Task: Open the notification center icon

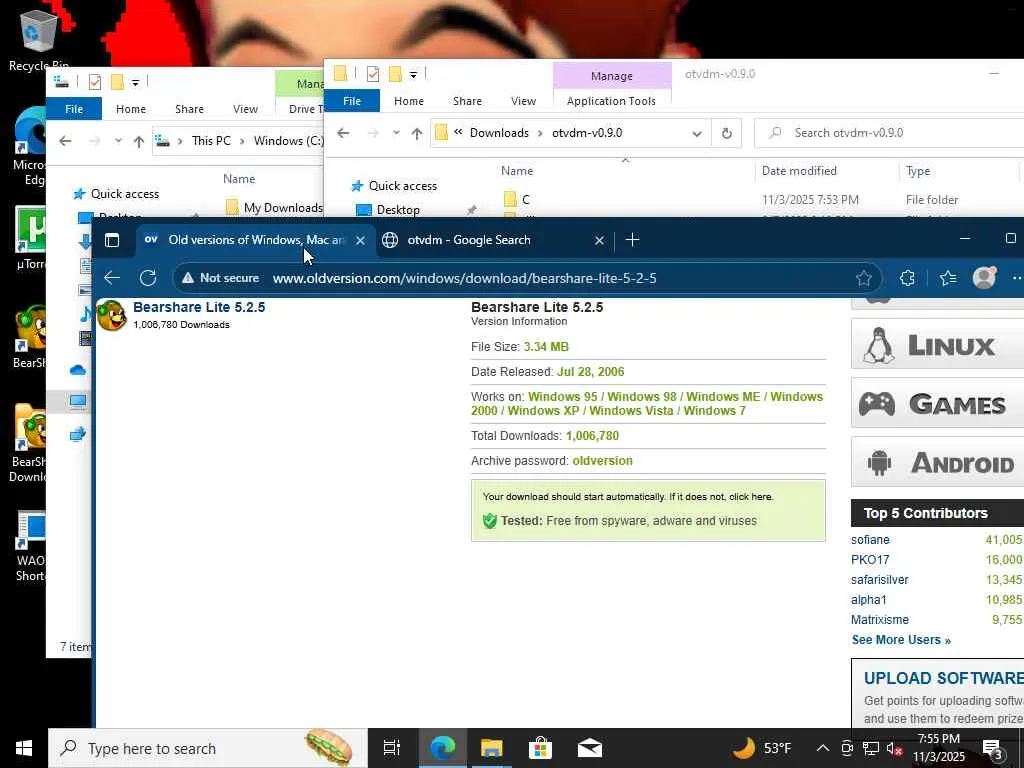Action: (993, 749)
